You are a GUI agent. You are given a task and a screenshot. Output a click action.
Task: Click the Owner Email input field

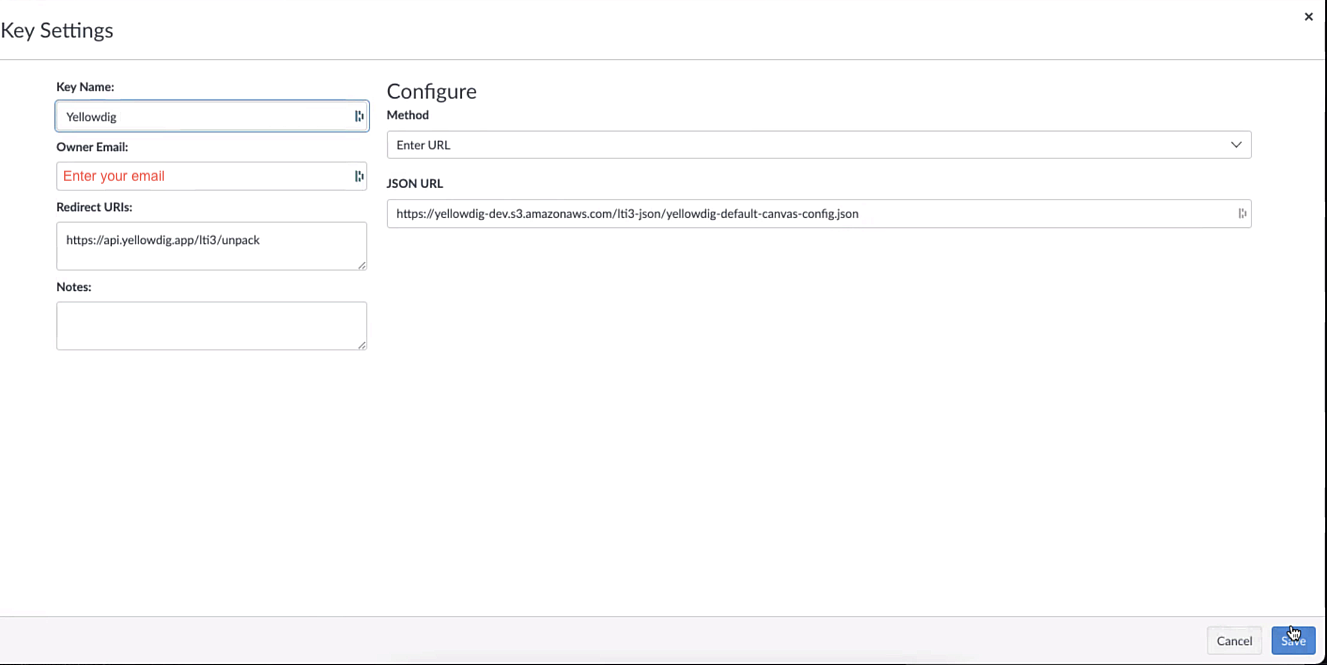(212, 176)
